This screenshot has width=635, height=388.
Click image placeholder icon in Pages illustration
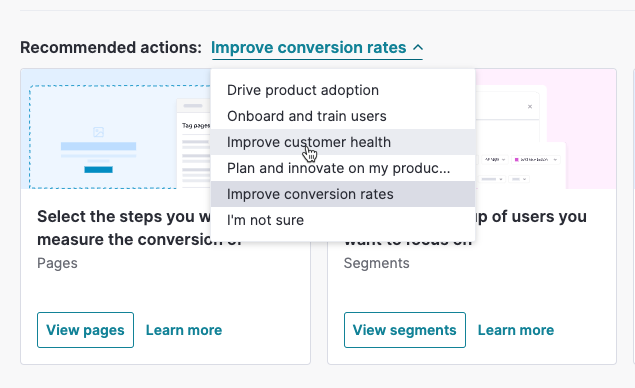click(x=98, y=132)
